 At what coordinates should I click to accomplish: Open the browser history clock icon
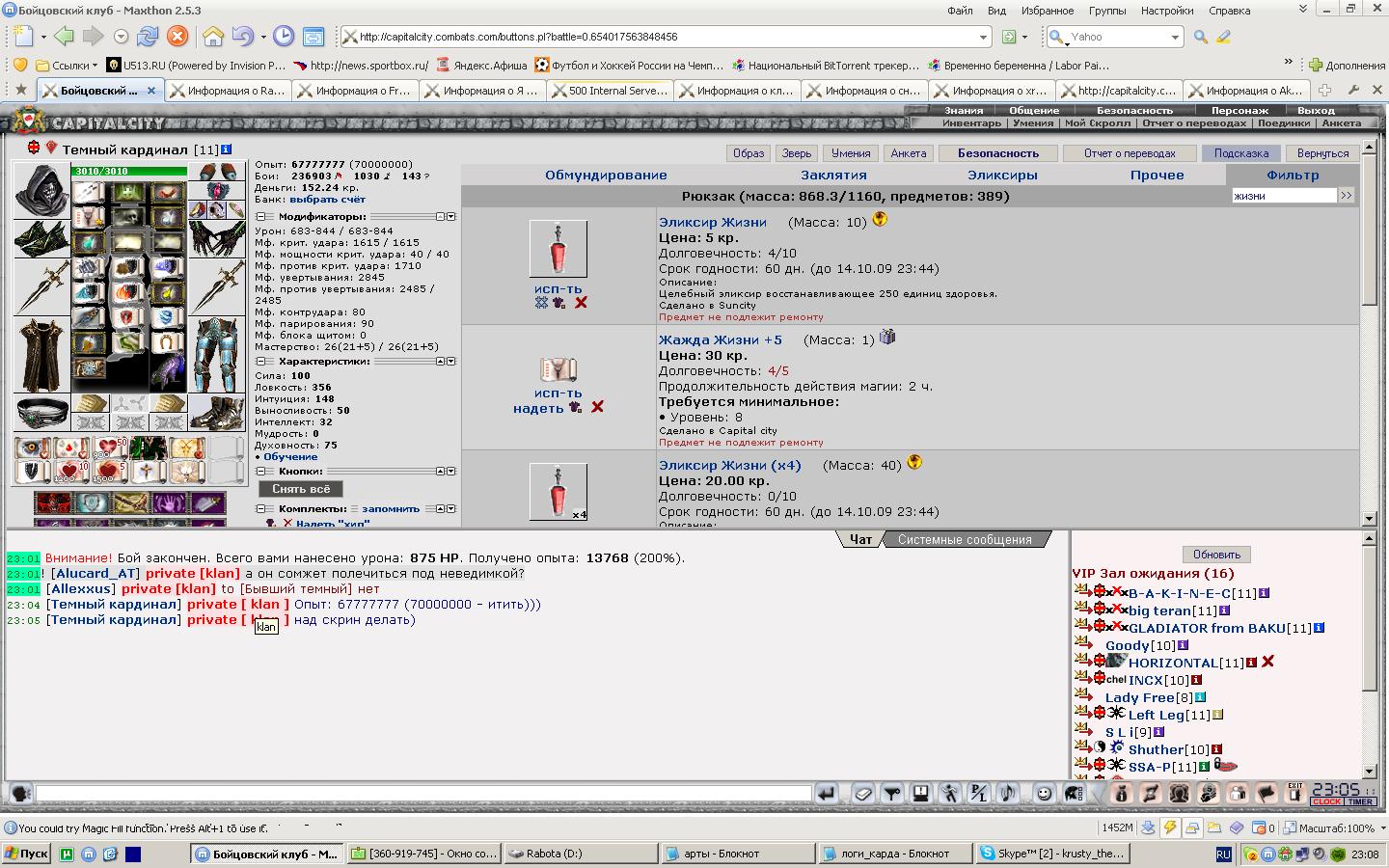284,37
